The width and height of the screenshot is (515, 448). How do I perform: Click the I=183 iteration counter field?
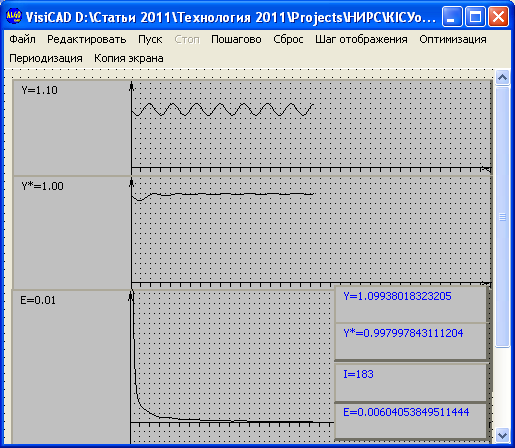pos(411,382)
